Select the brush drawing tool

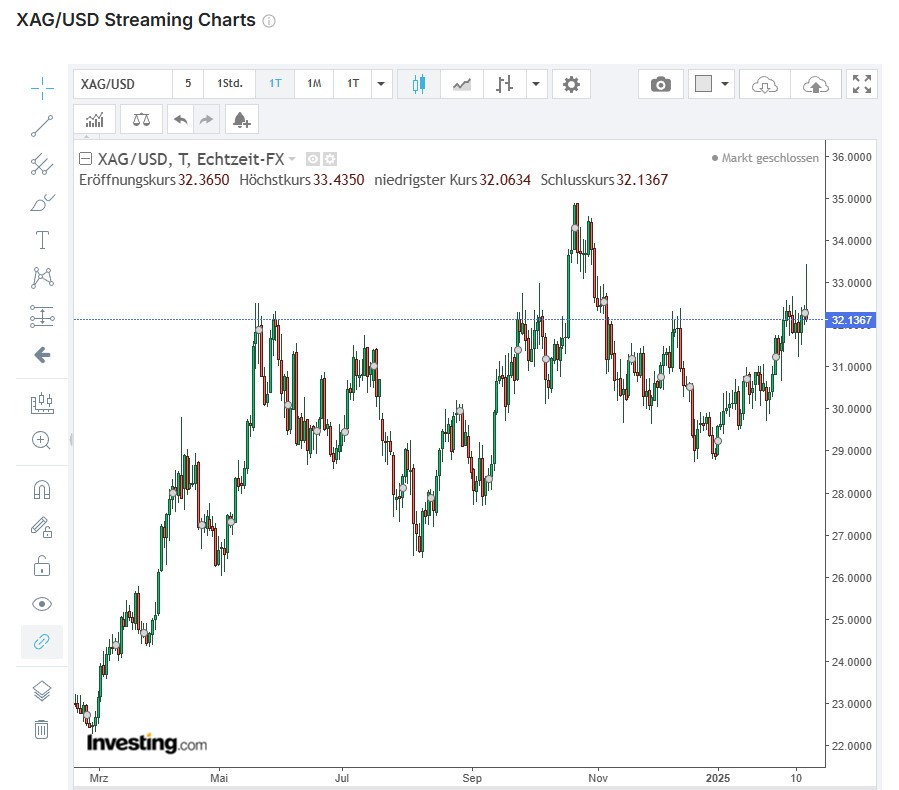(x=42, y=202)
